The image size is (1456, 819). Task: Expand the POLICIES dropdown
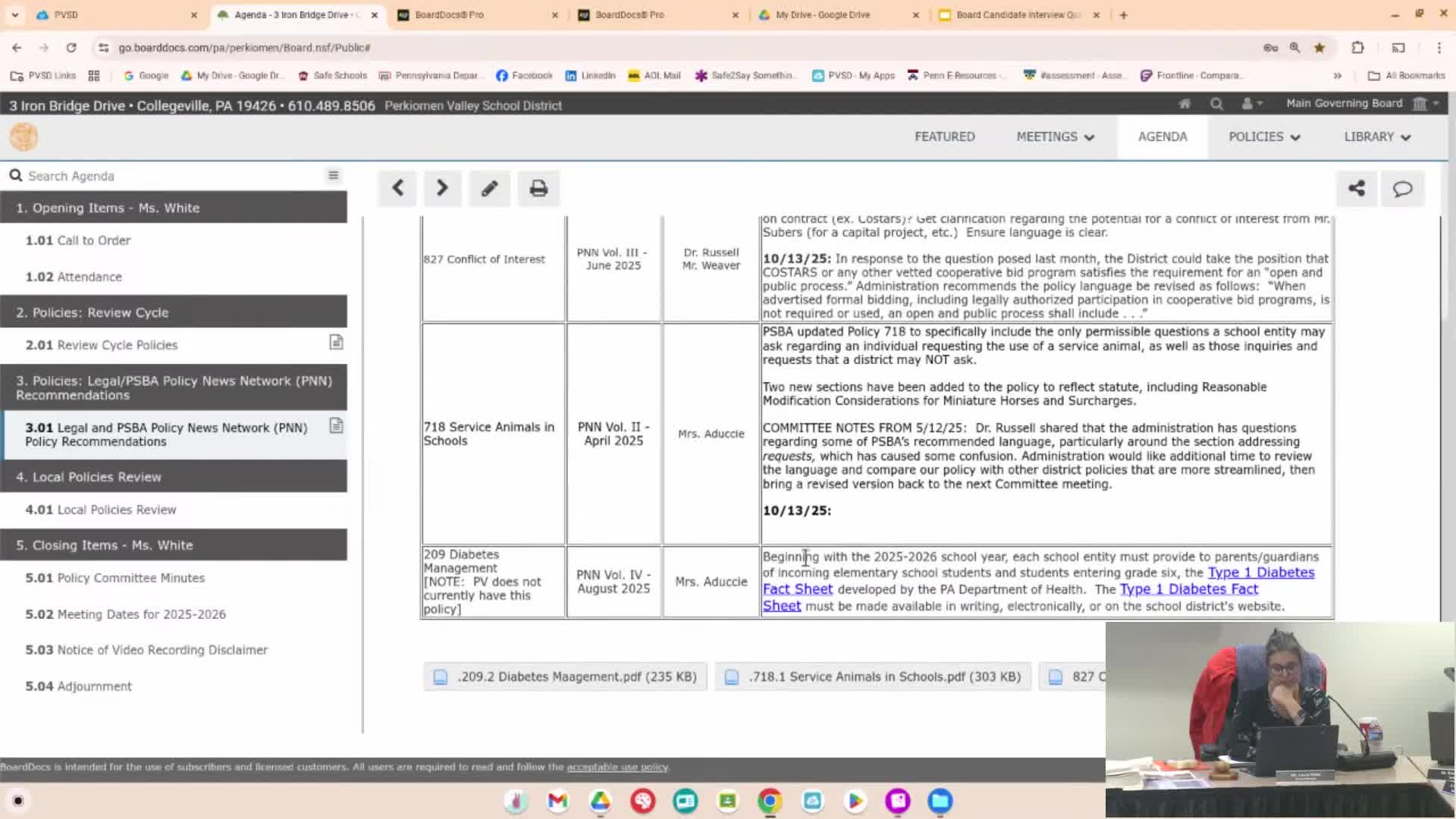pyautogui.click(x=1264, y=136)
